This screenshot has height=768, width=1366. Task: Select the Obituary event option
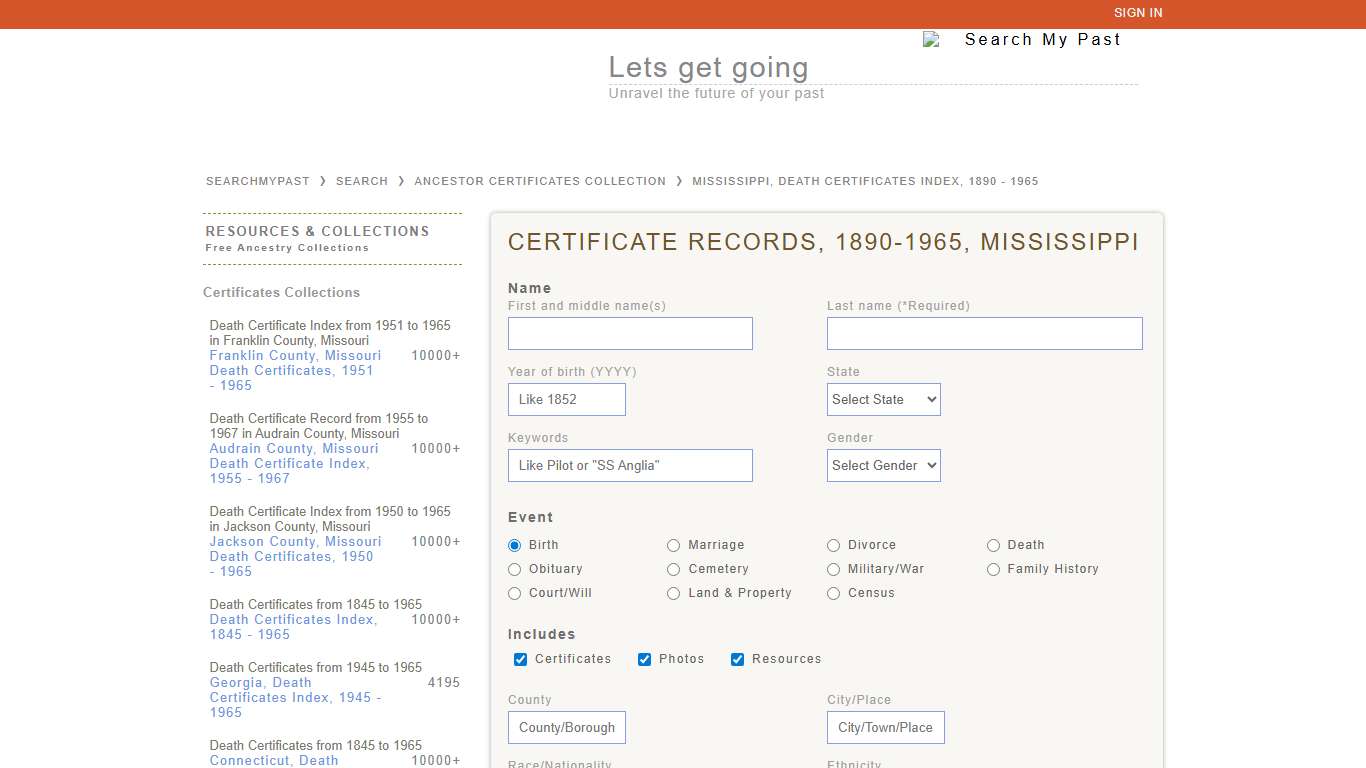[x=514, y=569]
